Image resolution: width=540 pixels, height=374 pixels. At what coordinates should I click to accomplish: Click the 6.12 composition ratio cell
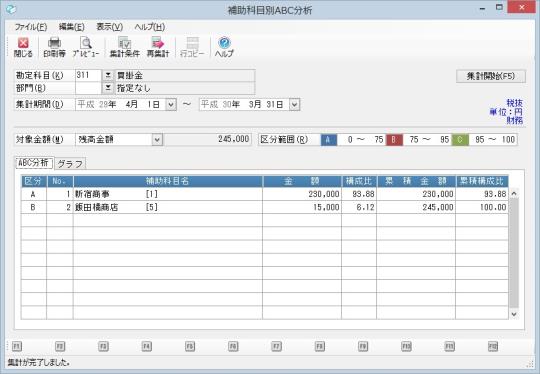359,207
